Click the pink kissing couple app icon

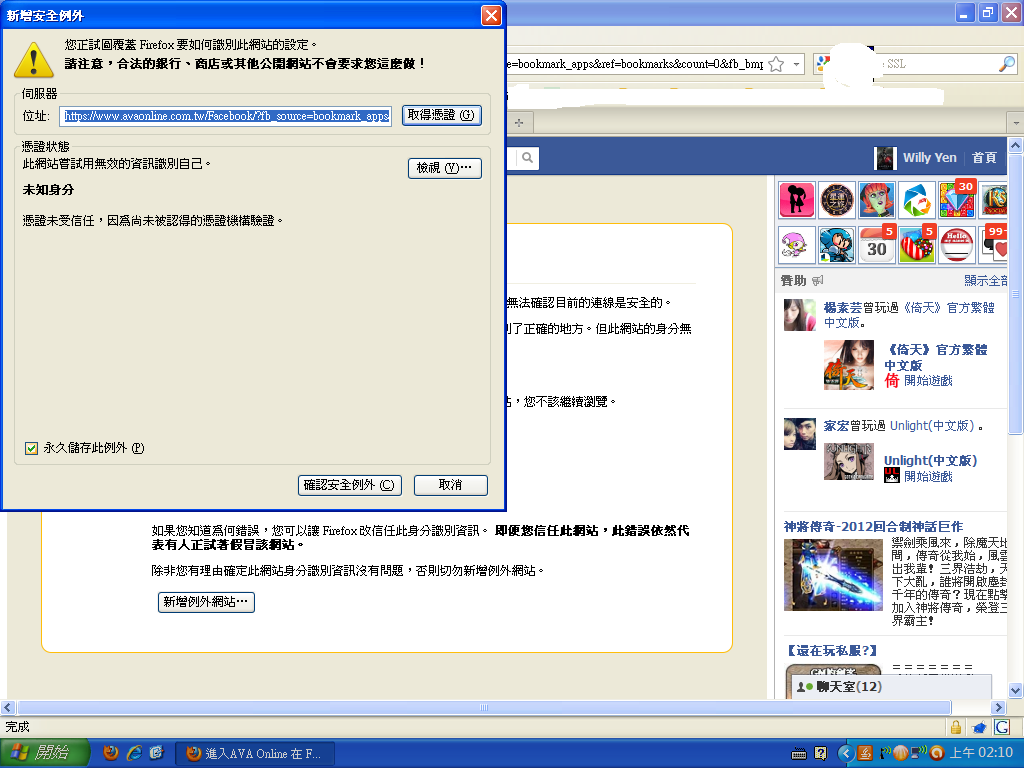point(797,199)
